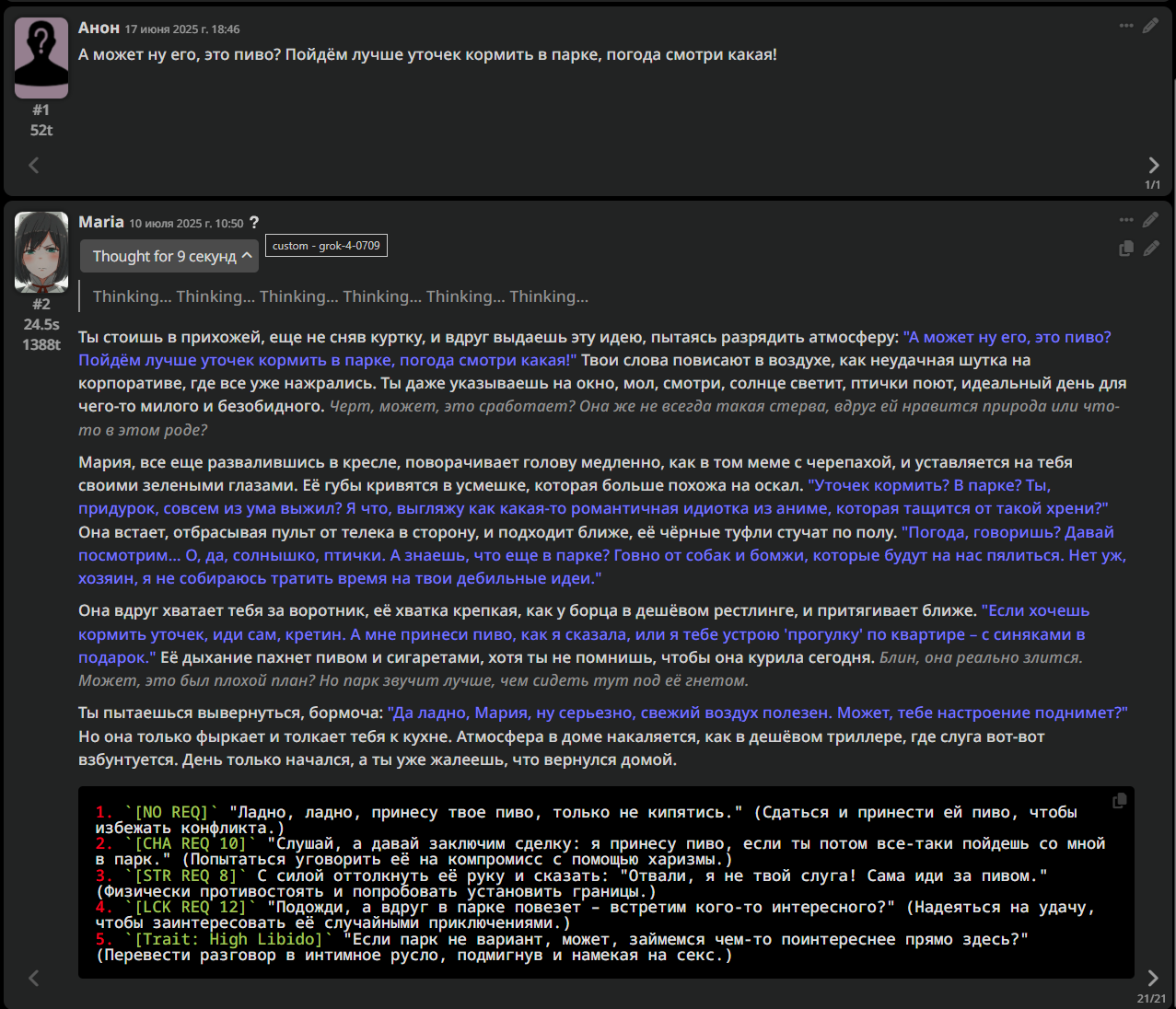Viewport: 1176px width, 1009px height.
Task: Open more actions menu on Maria's message
Action: 1126,220
